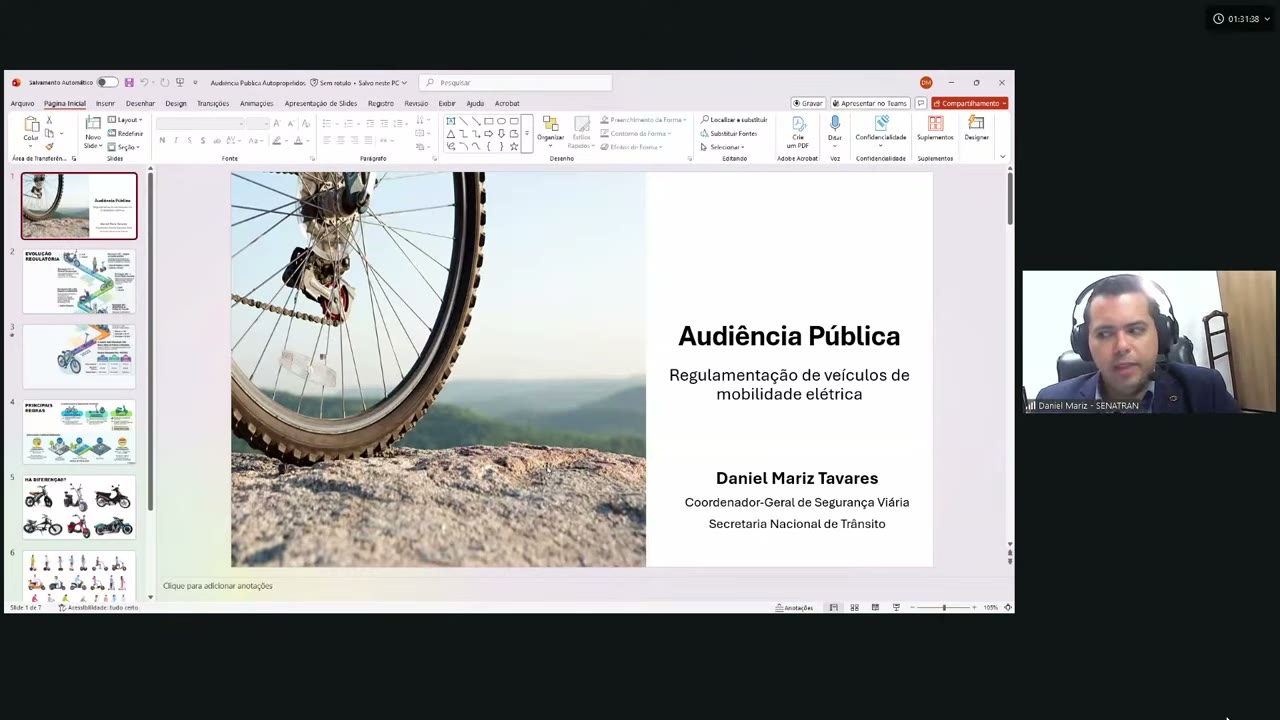The image size is (1280, 720).
Task: Toggle normal view button in status bar
Action: point(833,607)
